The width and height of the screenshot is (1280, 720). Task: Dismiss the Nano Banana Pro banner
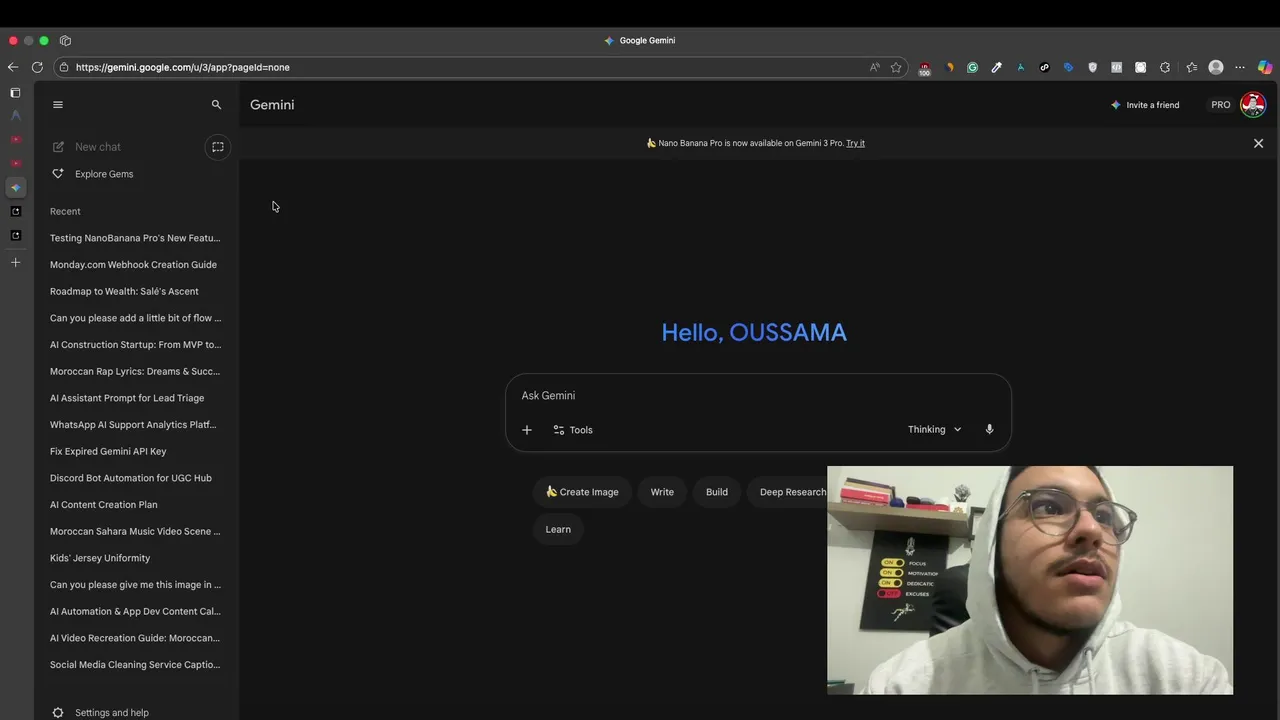(x=1258, y=143)
